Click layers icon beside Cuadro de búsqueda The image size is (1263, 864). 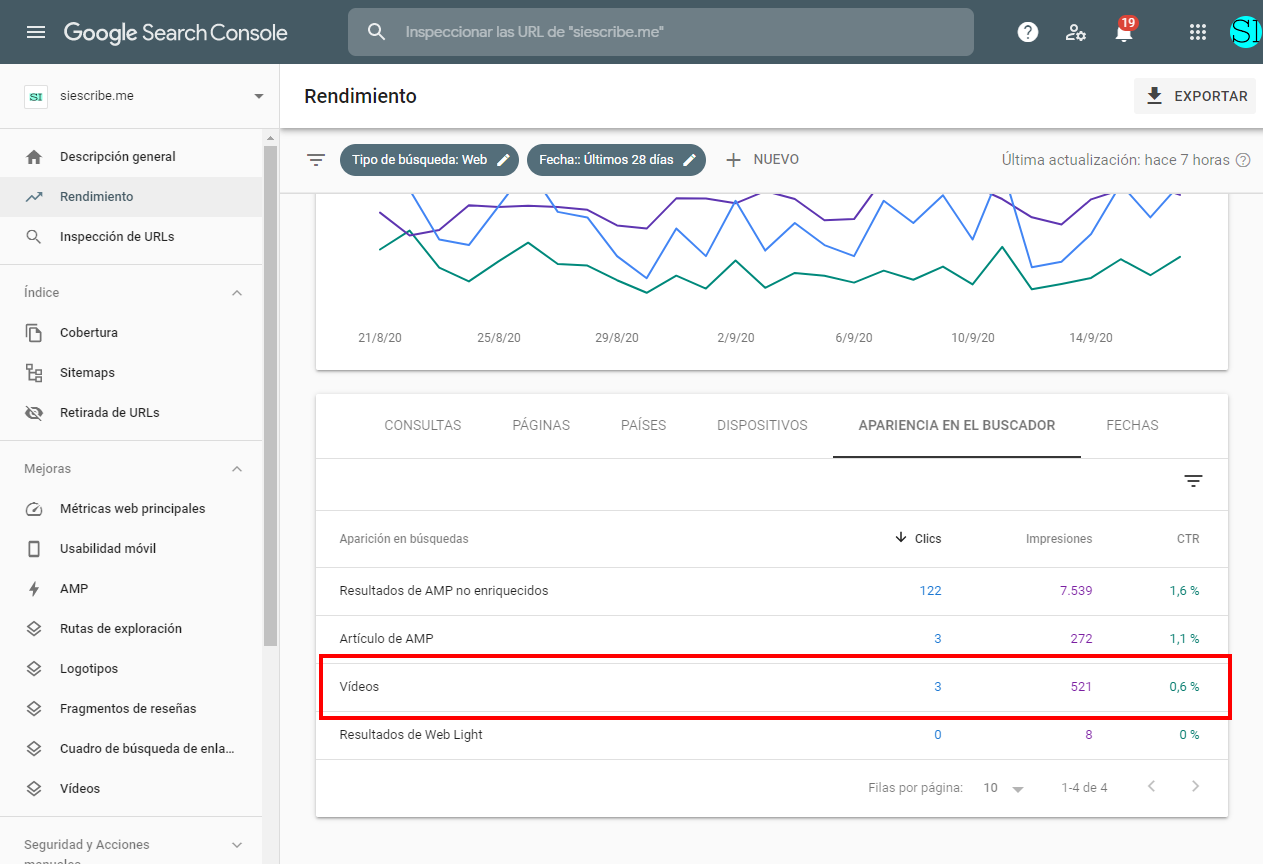coord(34,749)
